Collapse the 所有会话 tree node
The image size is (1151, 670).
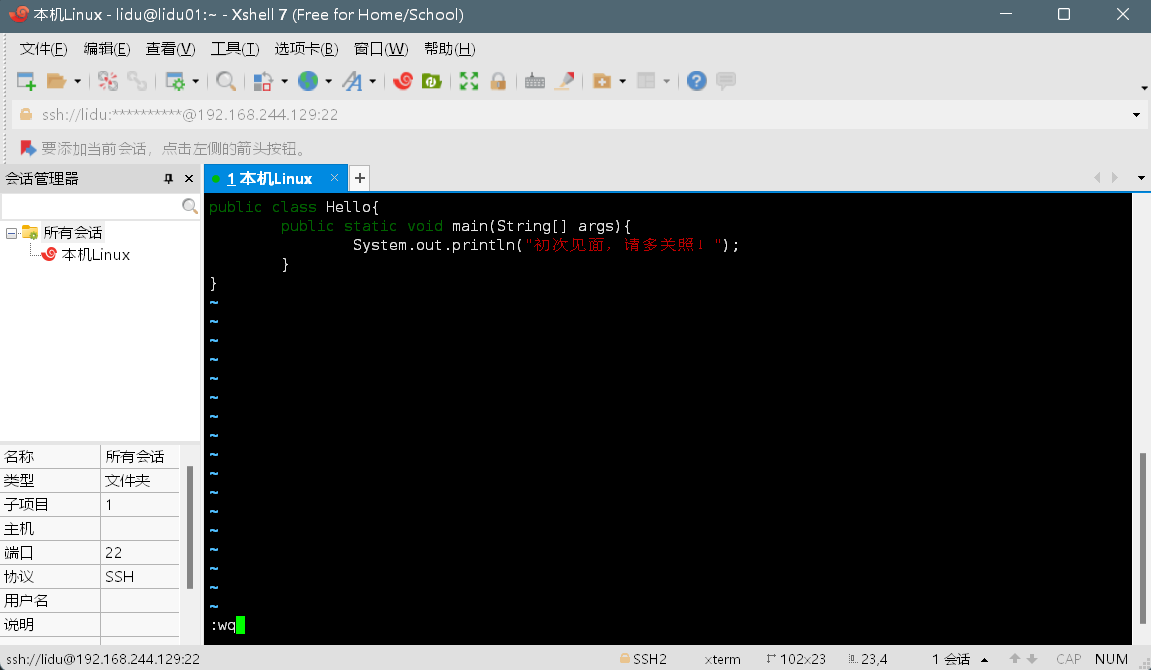tap(11, 233)
